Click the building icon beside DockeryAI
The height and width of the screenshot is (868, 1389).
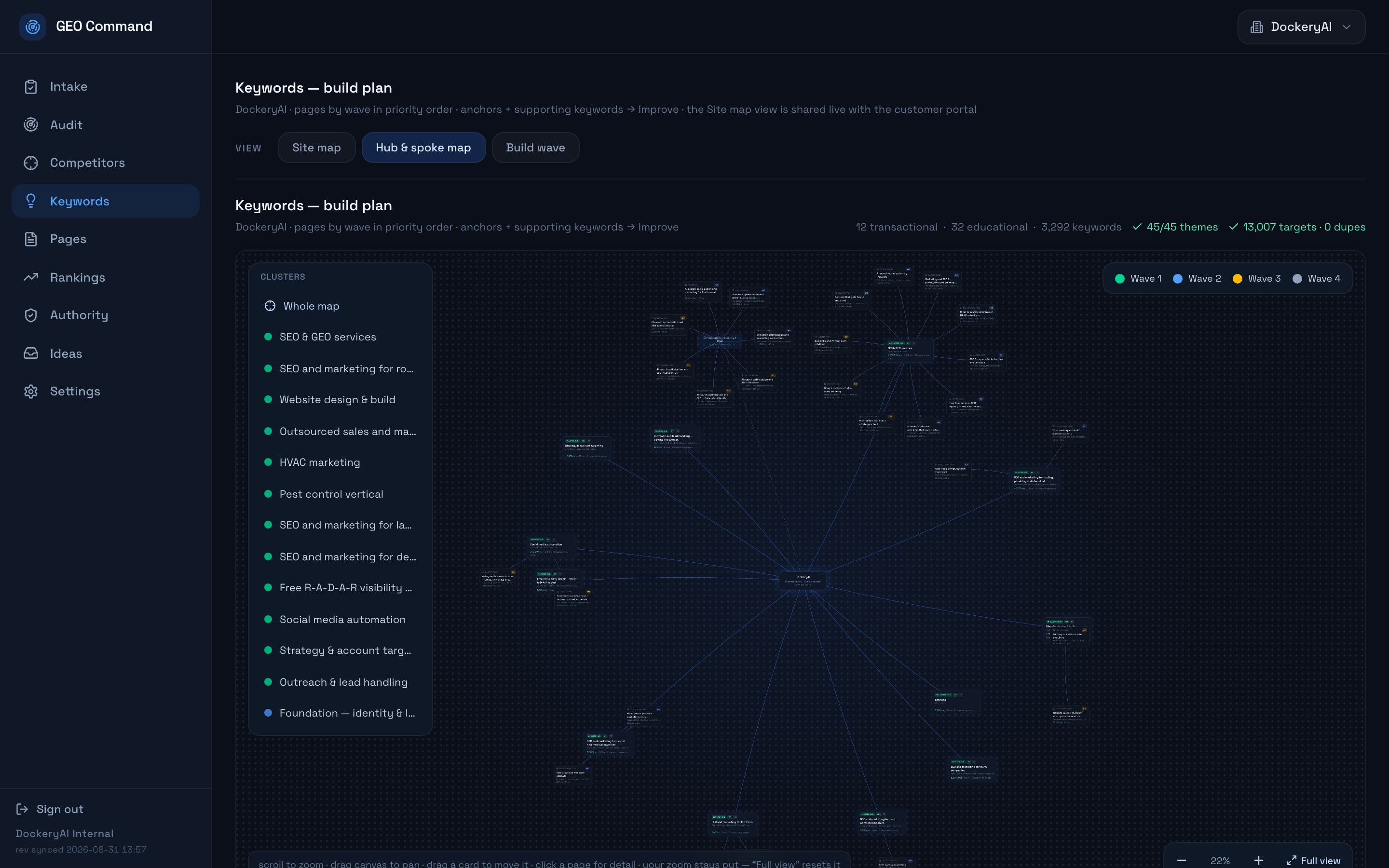pyautogui.click(x=1257, y=27)
